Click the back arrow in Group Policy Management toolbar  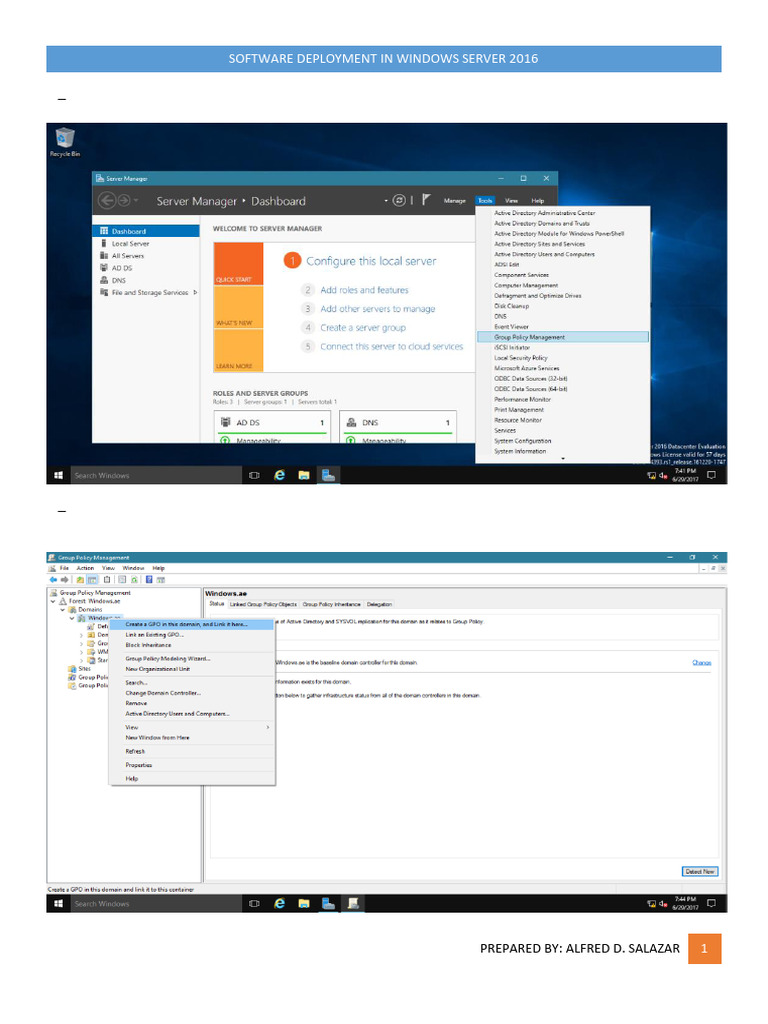[x=53, y=579]
